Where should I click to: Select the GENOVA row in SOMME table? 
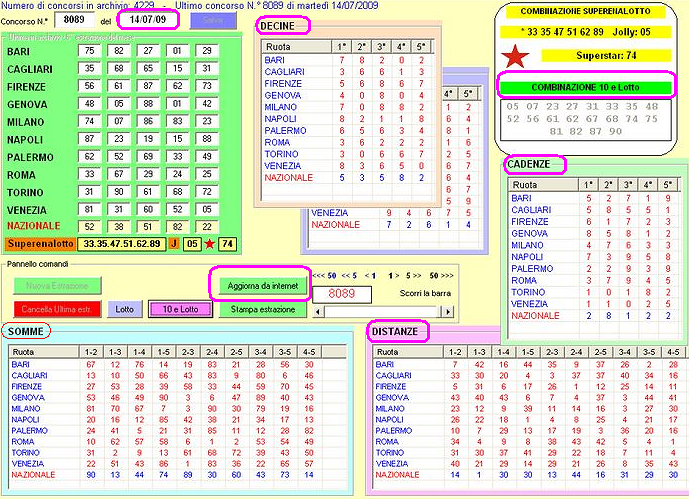(x=178, y=398)
